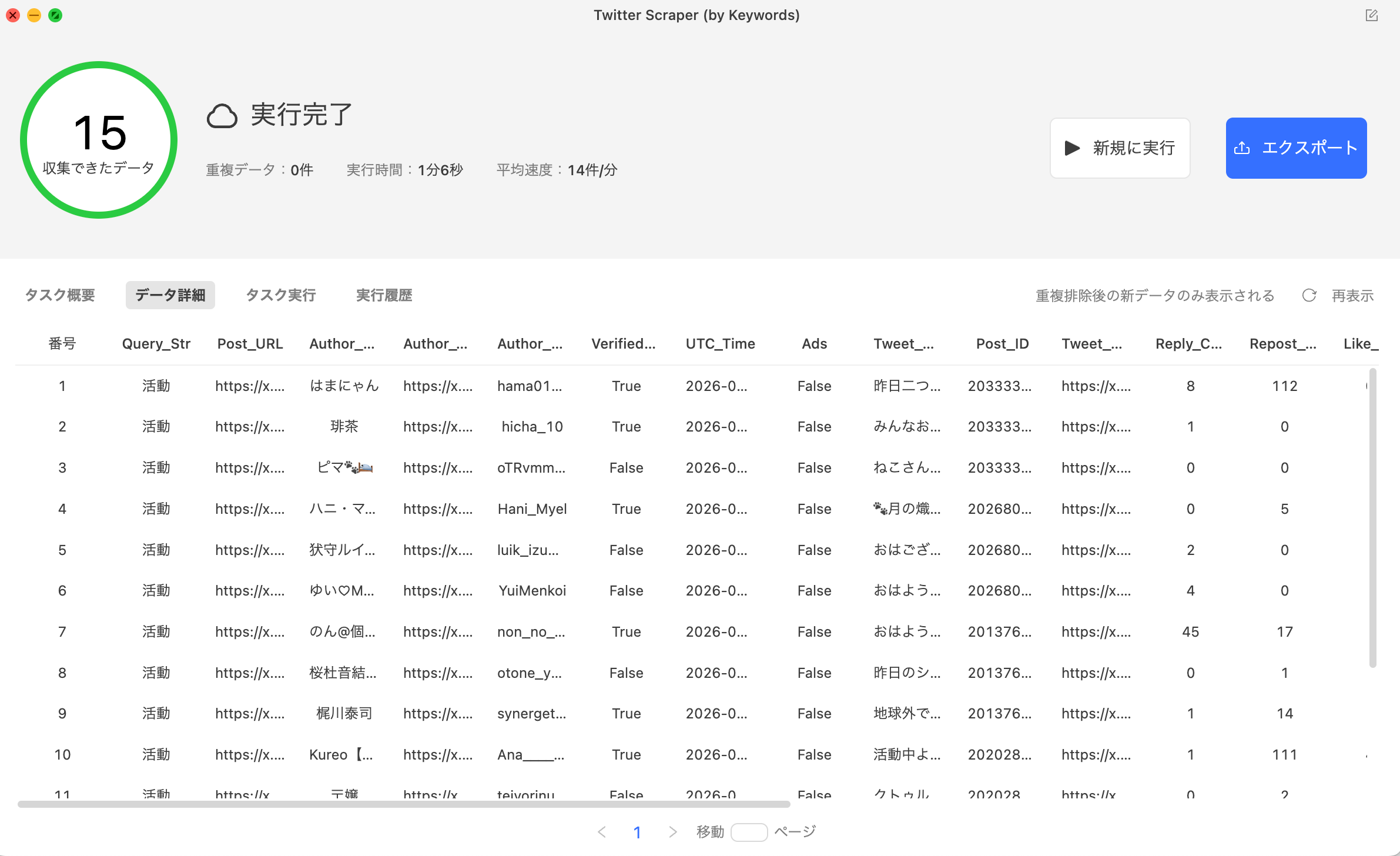Select the データ詳細 tab
Image resolution: width=1400 pixels, height=856 pixels.
[170, 295]
